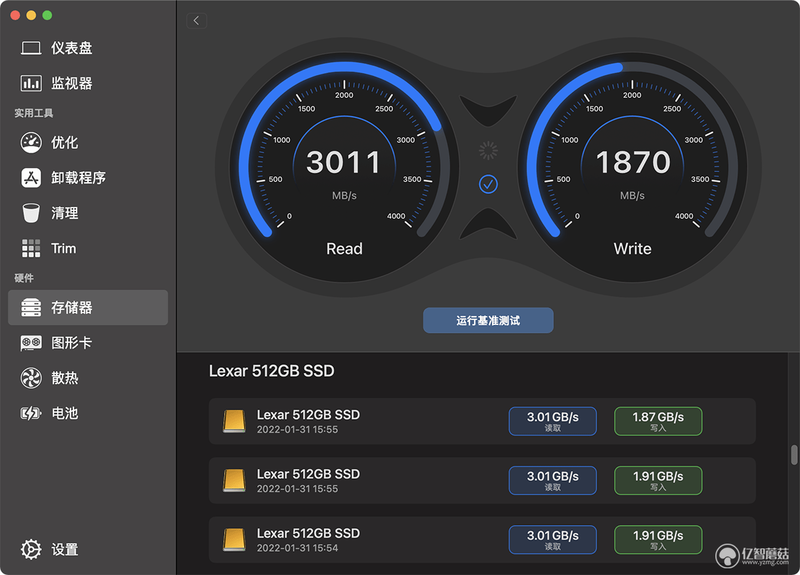The image size is (800, 575).
Task: Click the 设置 label at sidebar bottom
Action: coord(64,549)
